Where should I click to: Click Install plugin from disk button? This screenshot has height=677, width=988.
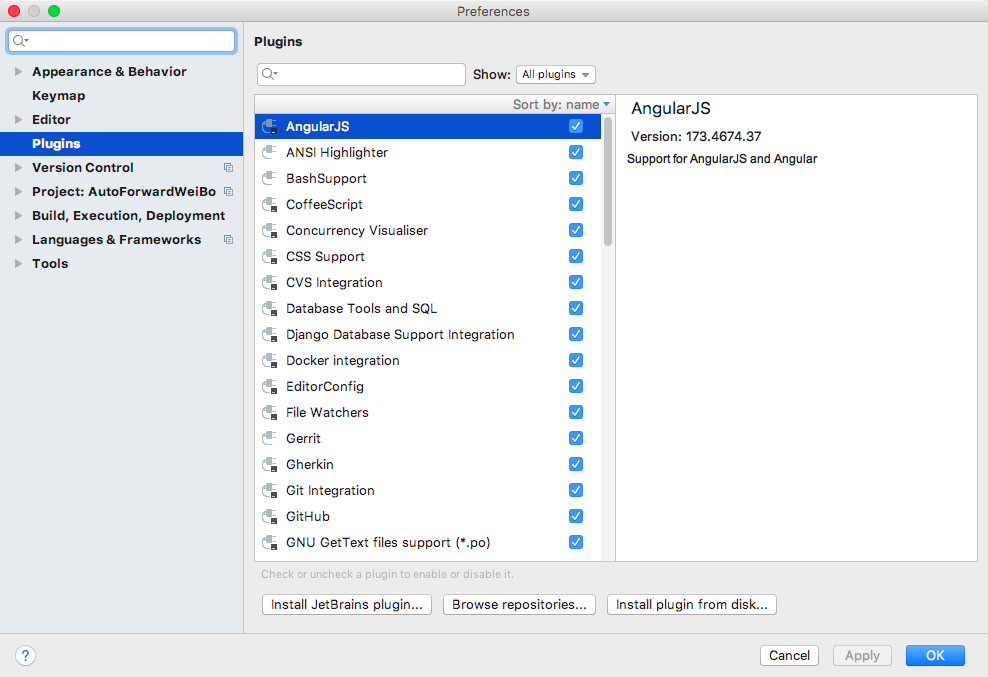tap(691, 605)
